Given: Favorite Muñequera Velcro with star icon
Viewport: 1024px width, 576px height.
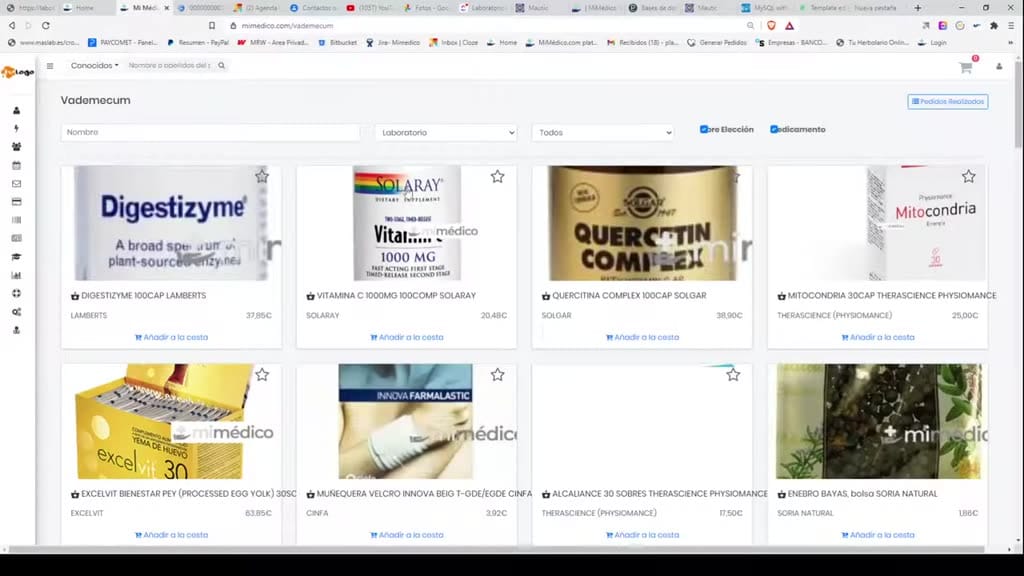Looking at the screenshot, I should (x=498, y=375).
